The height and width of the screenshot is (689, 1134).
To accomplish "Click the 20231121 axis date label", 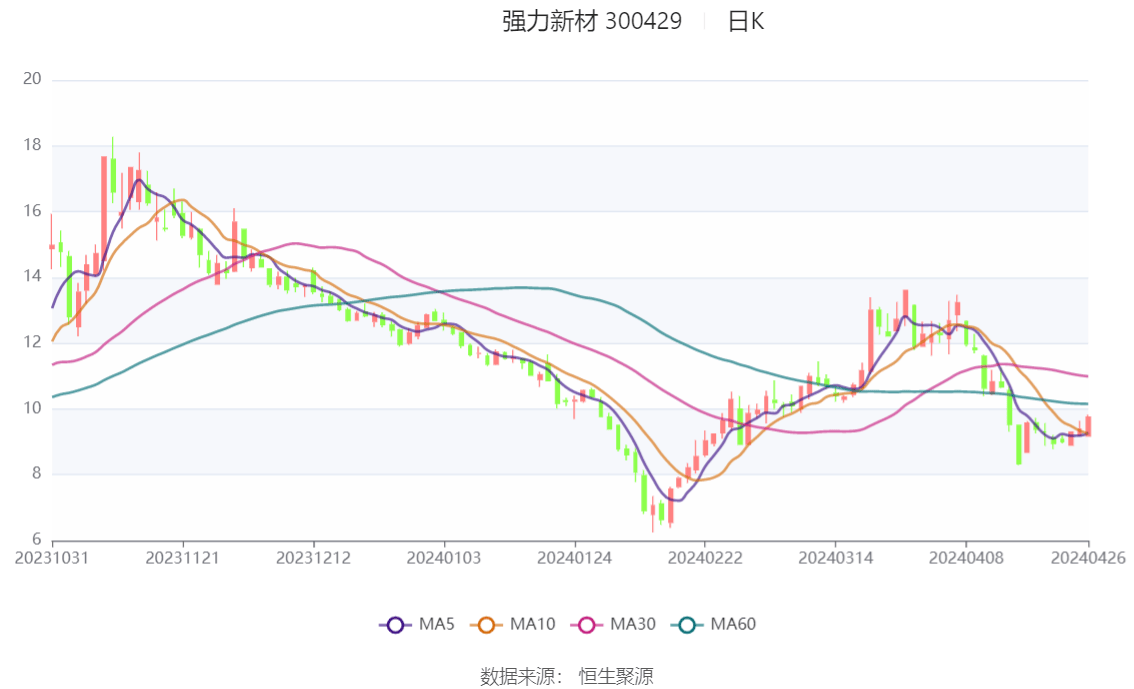I will [x=182, y=556].
